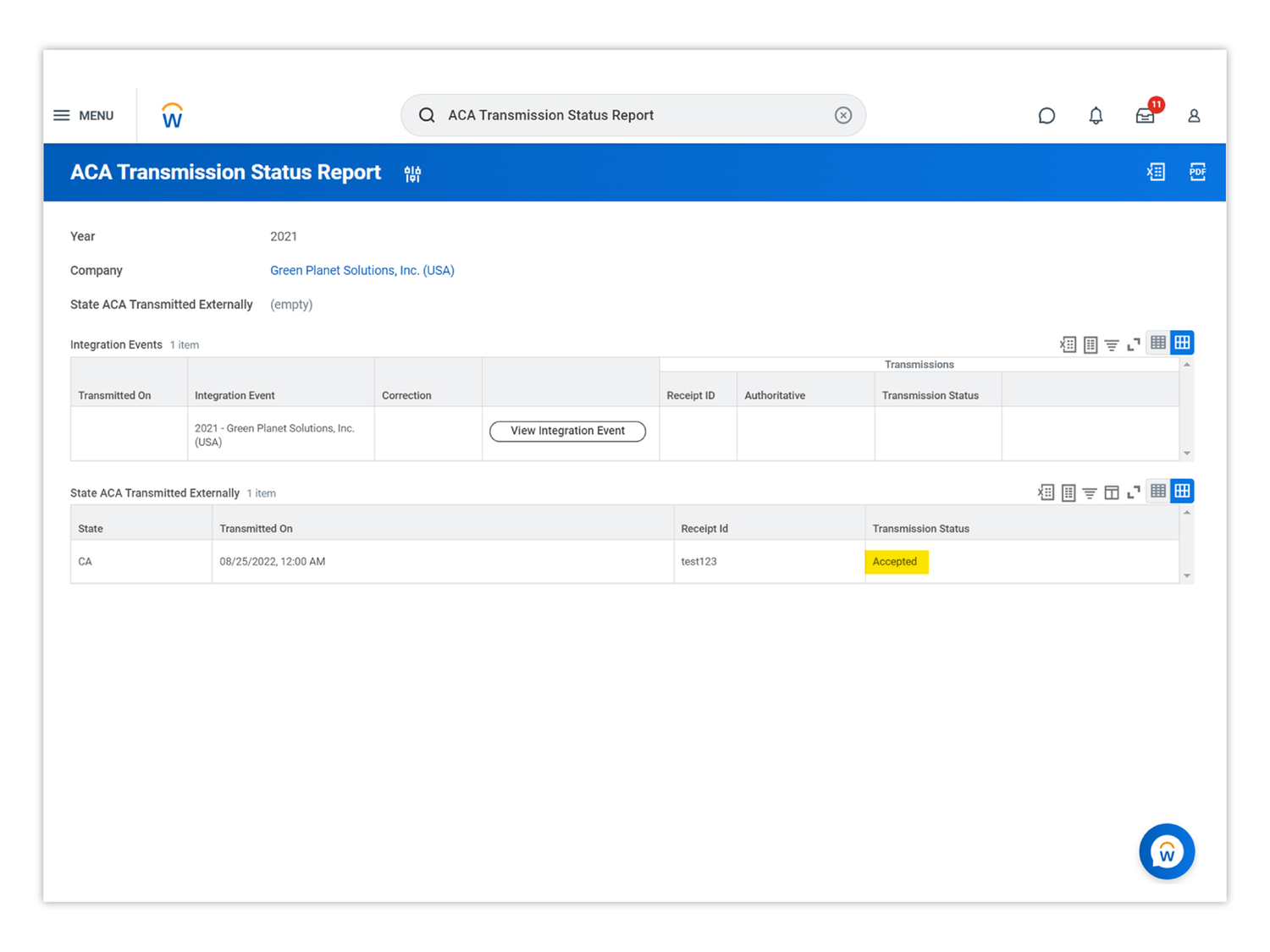Toggle expanded row view for State ACA table
Viewport: 1270px width, 952px height.
tap(1134, 492)
